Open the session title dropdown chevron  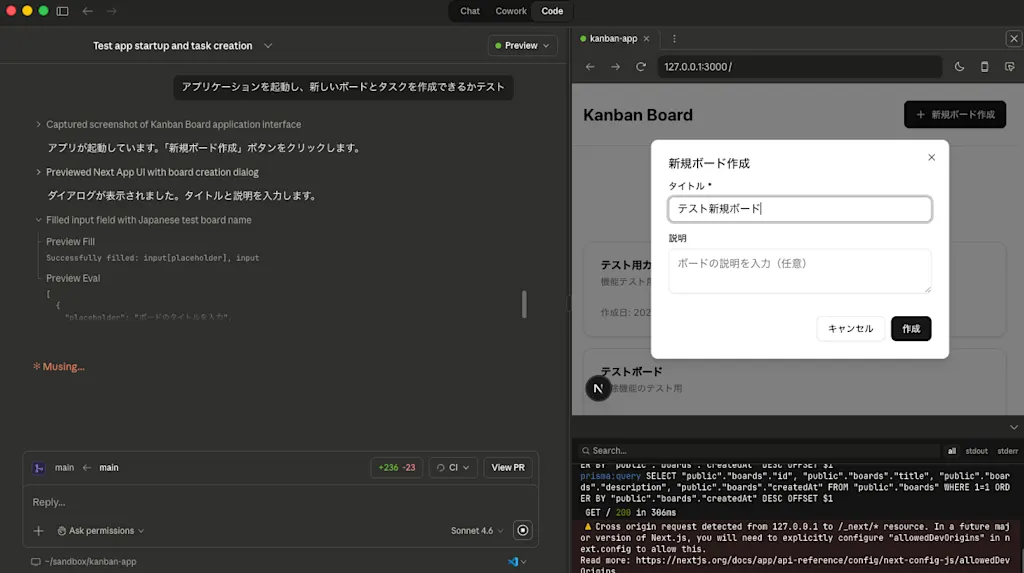pos(268,46)
